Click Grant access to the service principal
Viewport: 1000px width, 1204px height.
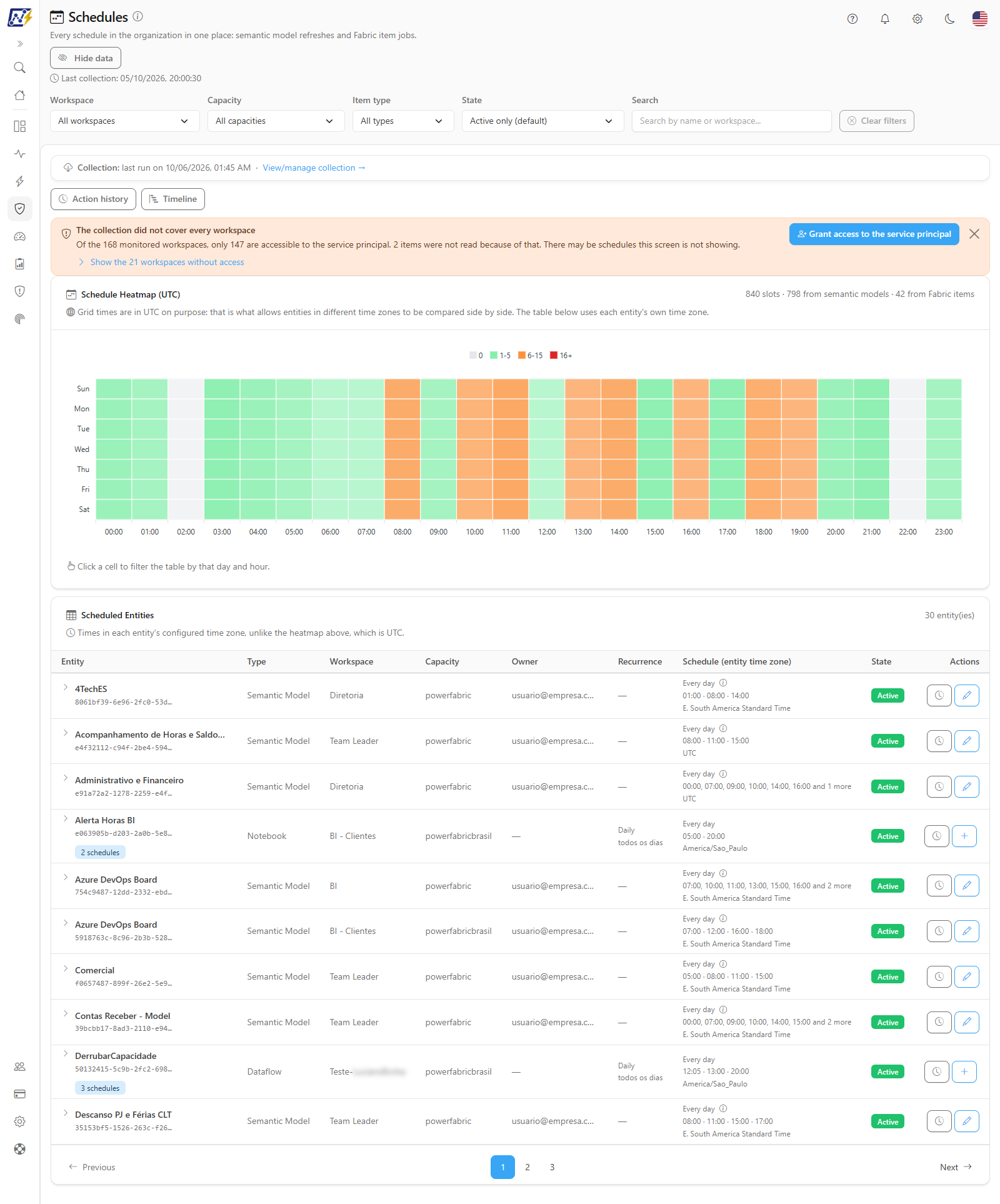point(874,234)
